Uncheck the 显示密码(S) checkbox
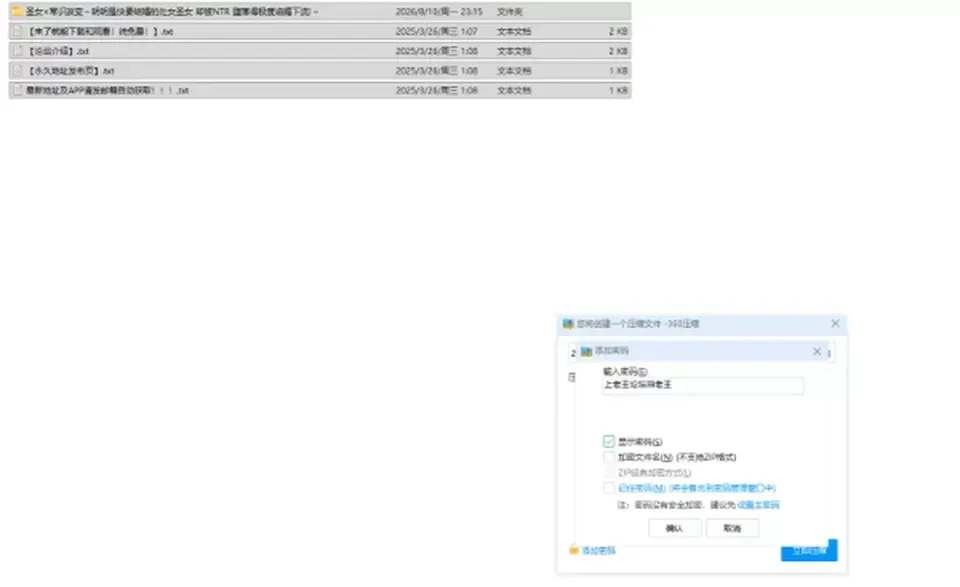Viewport: 960px width, 587px height. [x=609, y=441]
